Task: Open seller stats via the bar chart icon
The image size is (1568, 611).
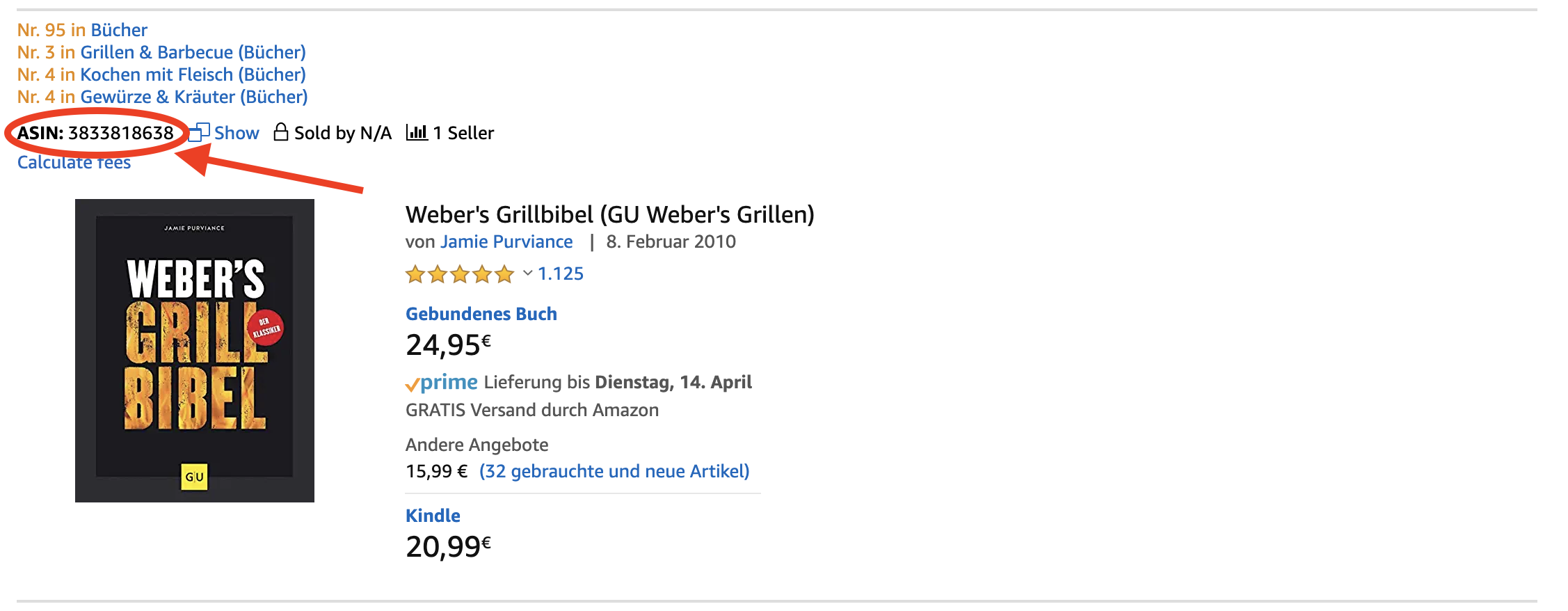Action: click(x=415, y=132)
